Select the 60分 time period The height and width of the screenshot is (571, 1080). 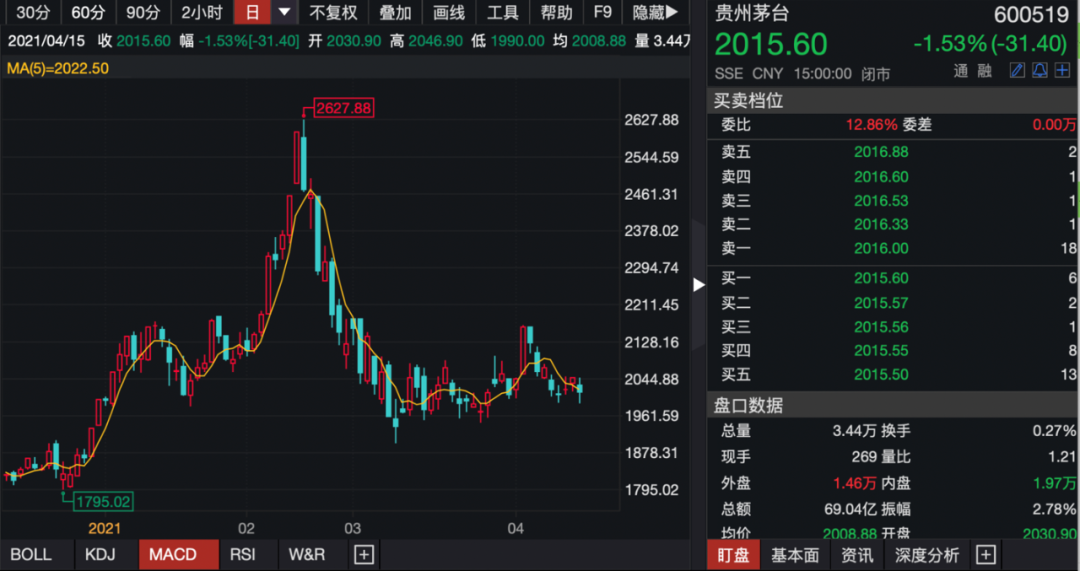89,12
